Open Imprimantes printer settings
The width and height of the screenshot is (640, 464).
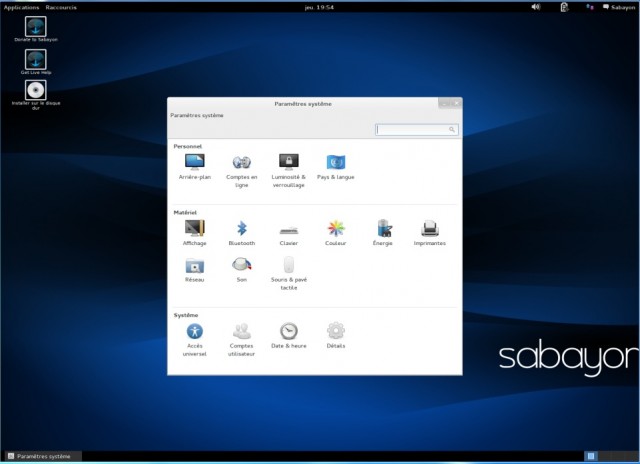[430, 233]
